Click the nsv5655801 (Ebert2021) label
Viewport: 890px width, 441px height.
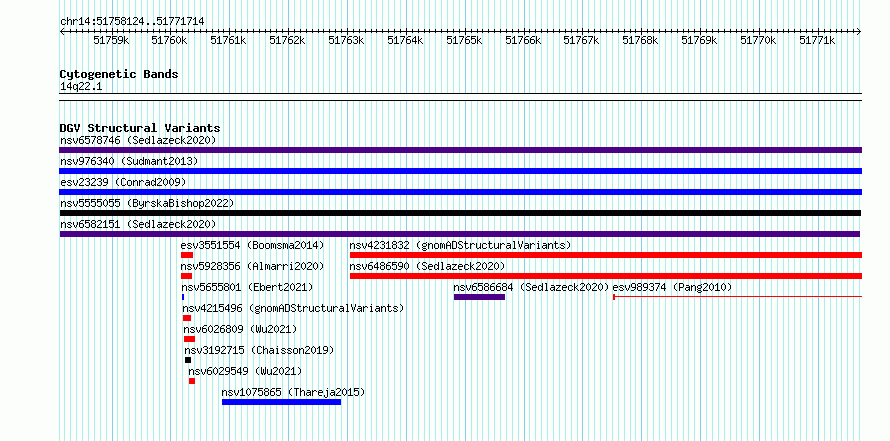(247, 287)
